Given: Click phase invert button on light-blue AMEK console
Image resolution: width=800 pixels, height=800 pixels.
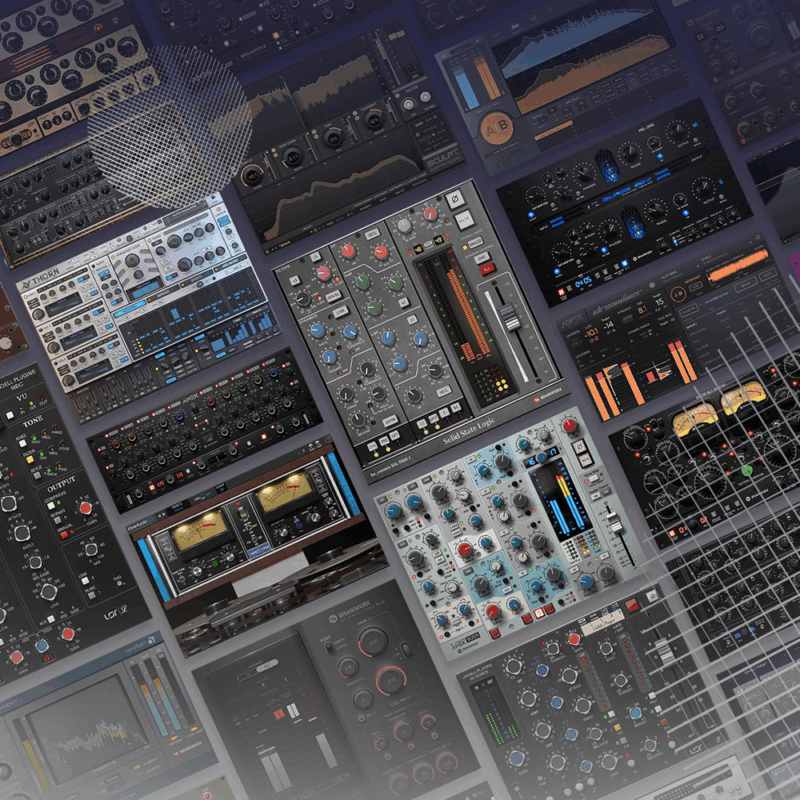Looking at the screenshot, I should click(x=580, y=449).
